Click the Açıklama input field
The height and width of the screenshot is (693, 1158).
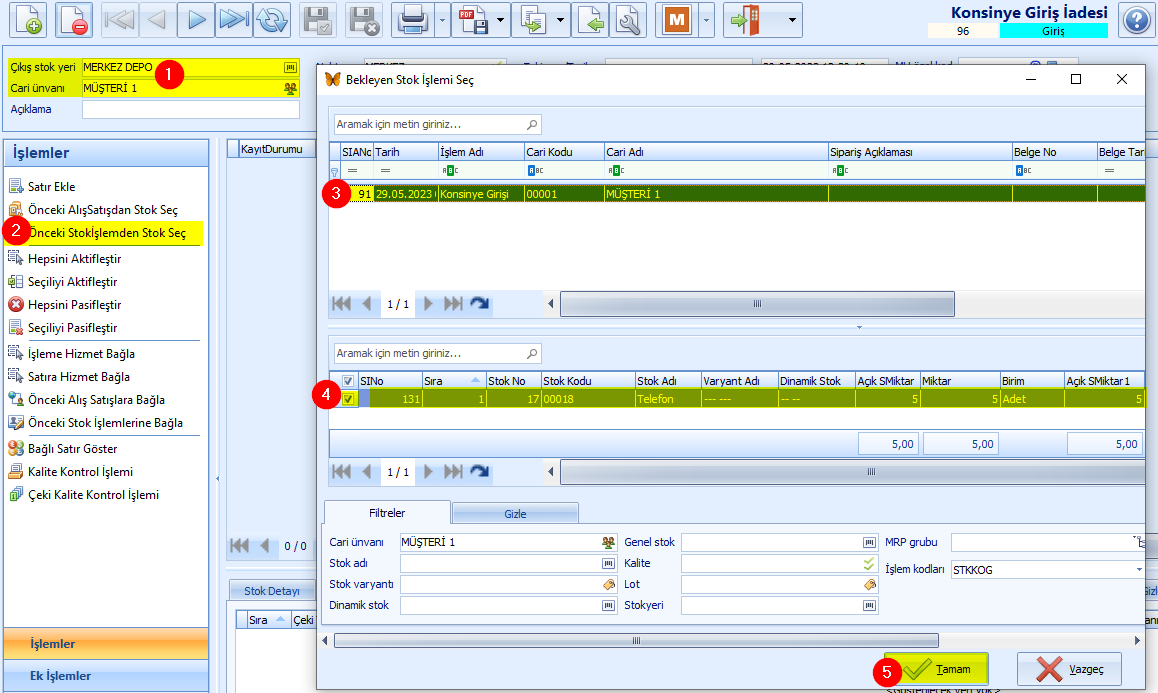click(191, 109)
